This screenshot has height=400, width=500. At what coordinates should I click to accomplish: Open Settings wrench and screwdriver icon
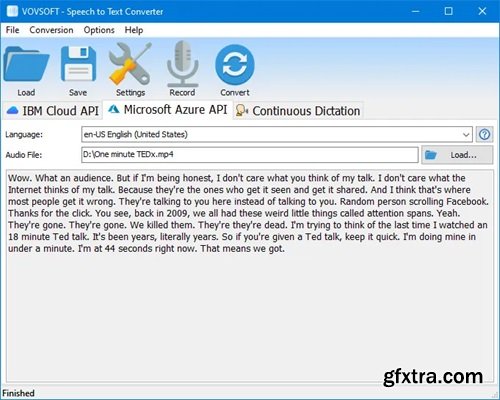pyautogui.click(x=130, y=64)
